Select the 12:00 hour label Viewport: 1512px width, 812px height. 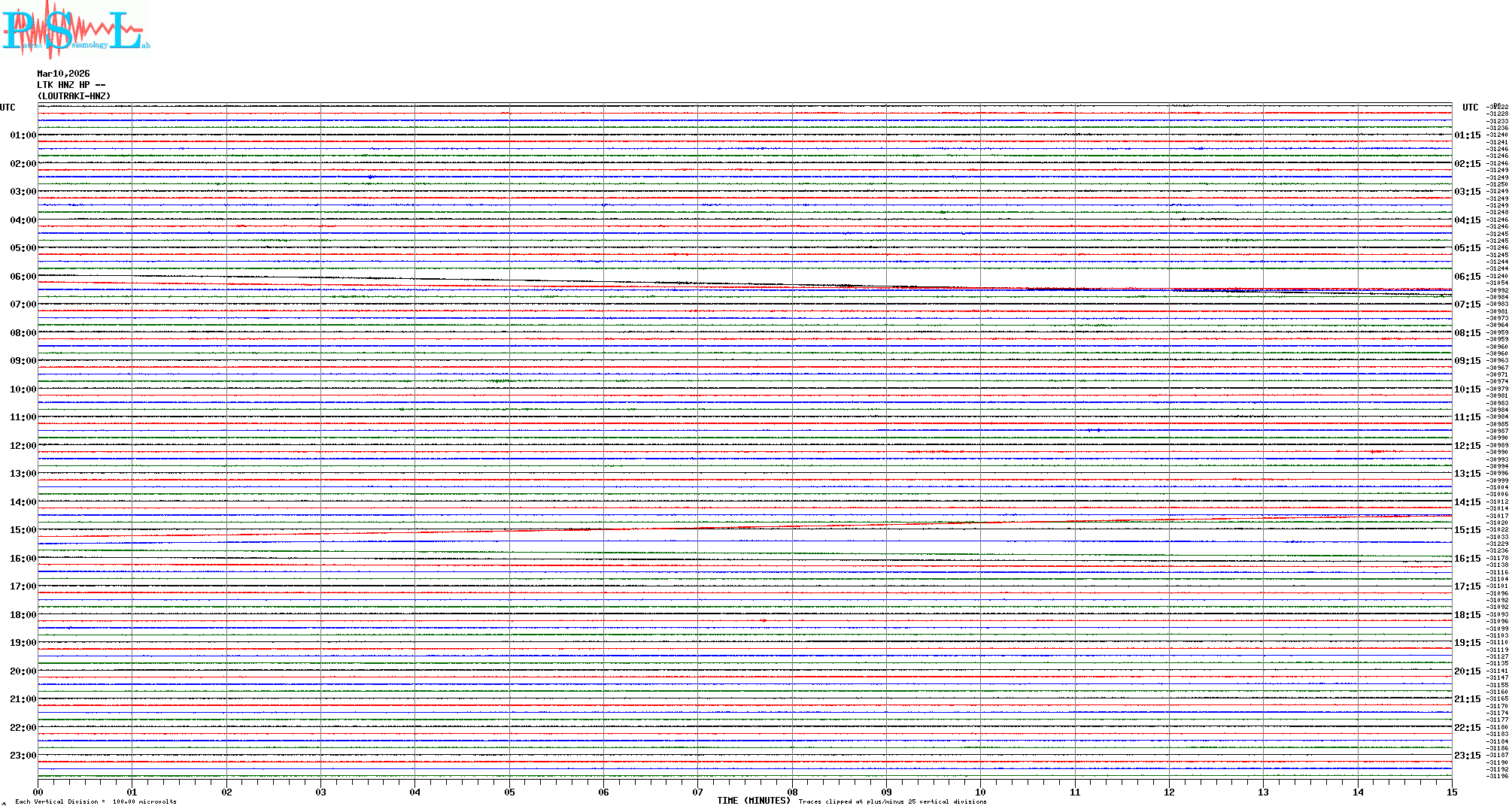pyautogui.click(x=23, y=446)
